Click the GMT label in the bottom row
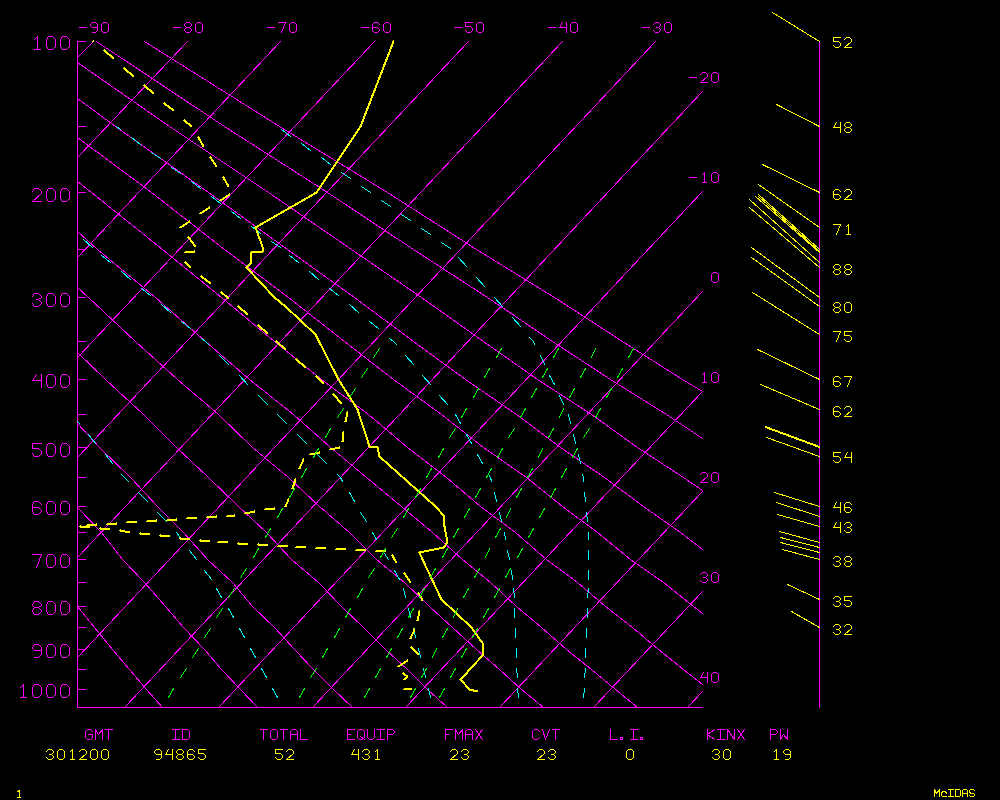This screenshot has height=800, width=1000. 98,735
